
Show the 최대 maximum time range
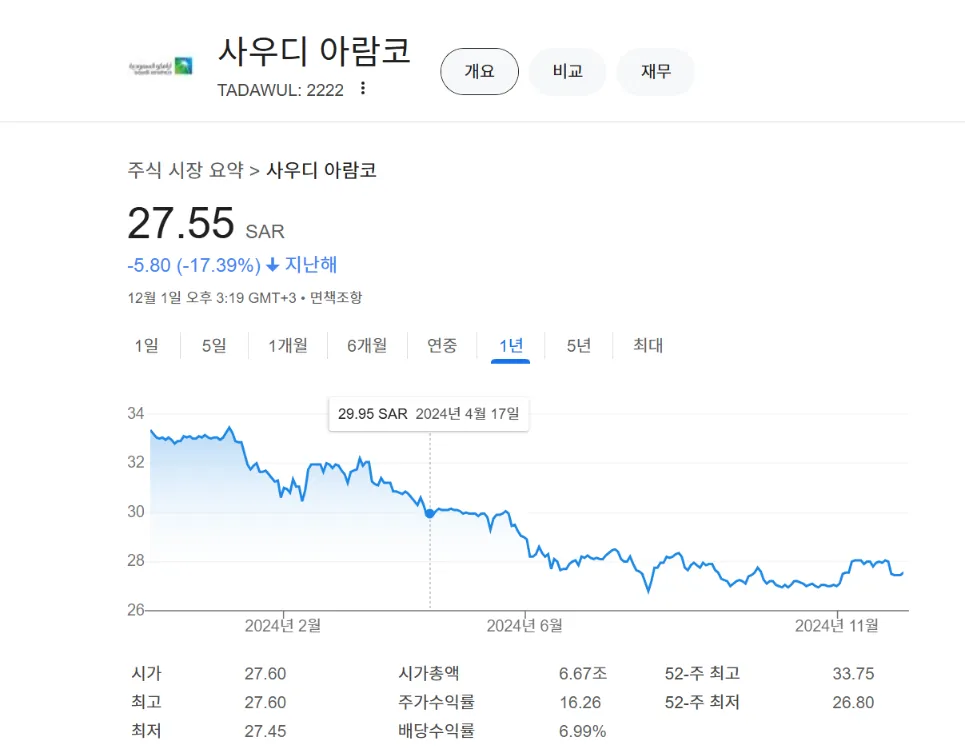[645, 345]
